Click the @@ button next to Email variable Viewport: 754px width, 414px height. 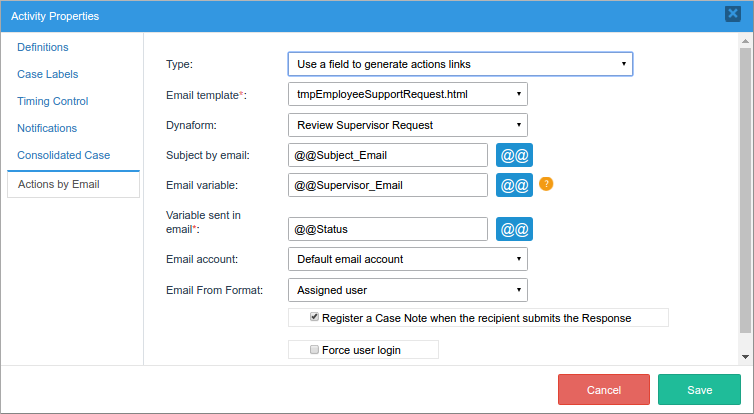pos(514,185)
